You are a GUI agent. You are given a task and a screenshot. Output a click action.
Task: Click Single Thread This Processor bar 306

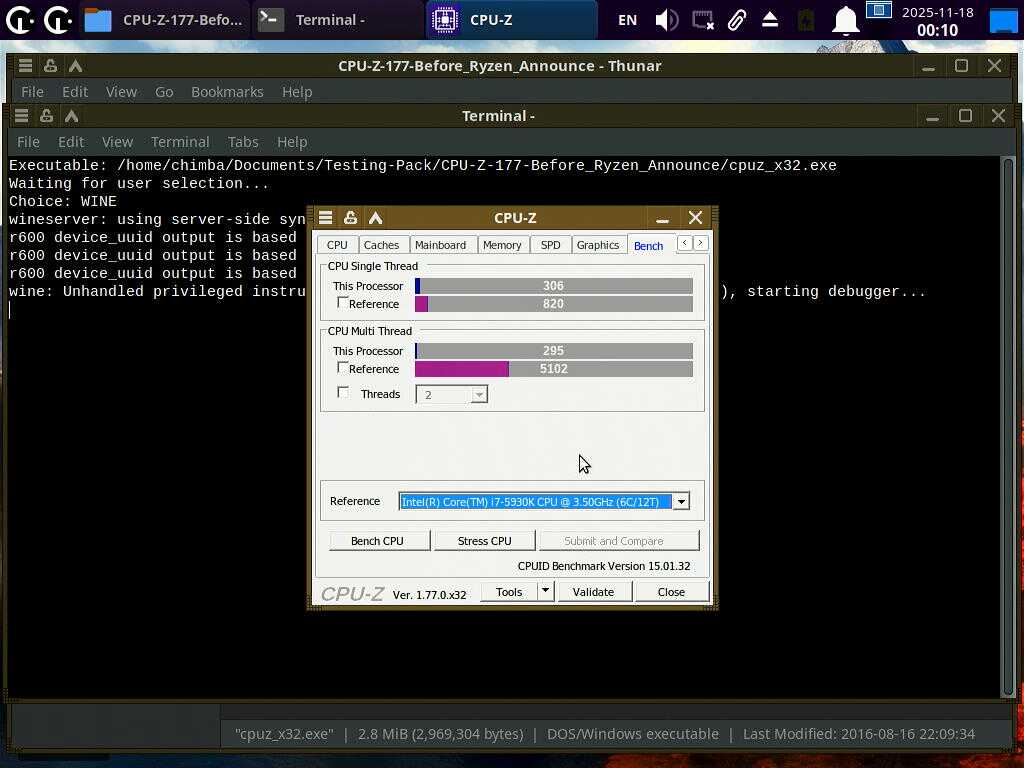554,285
